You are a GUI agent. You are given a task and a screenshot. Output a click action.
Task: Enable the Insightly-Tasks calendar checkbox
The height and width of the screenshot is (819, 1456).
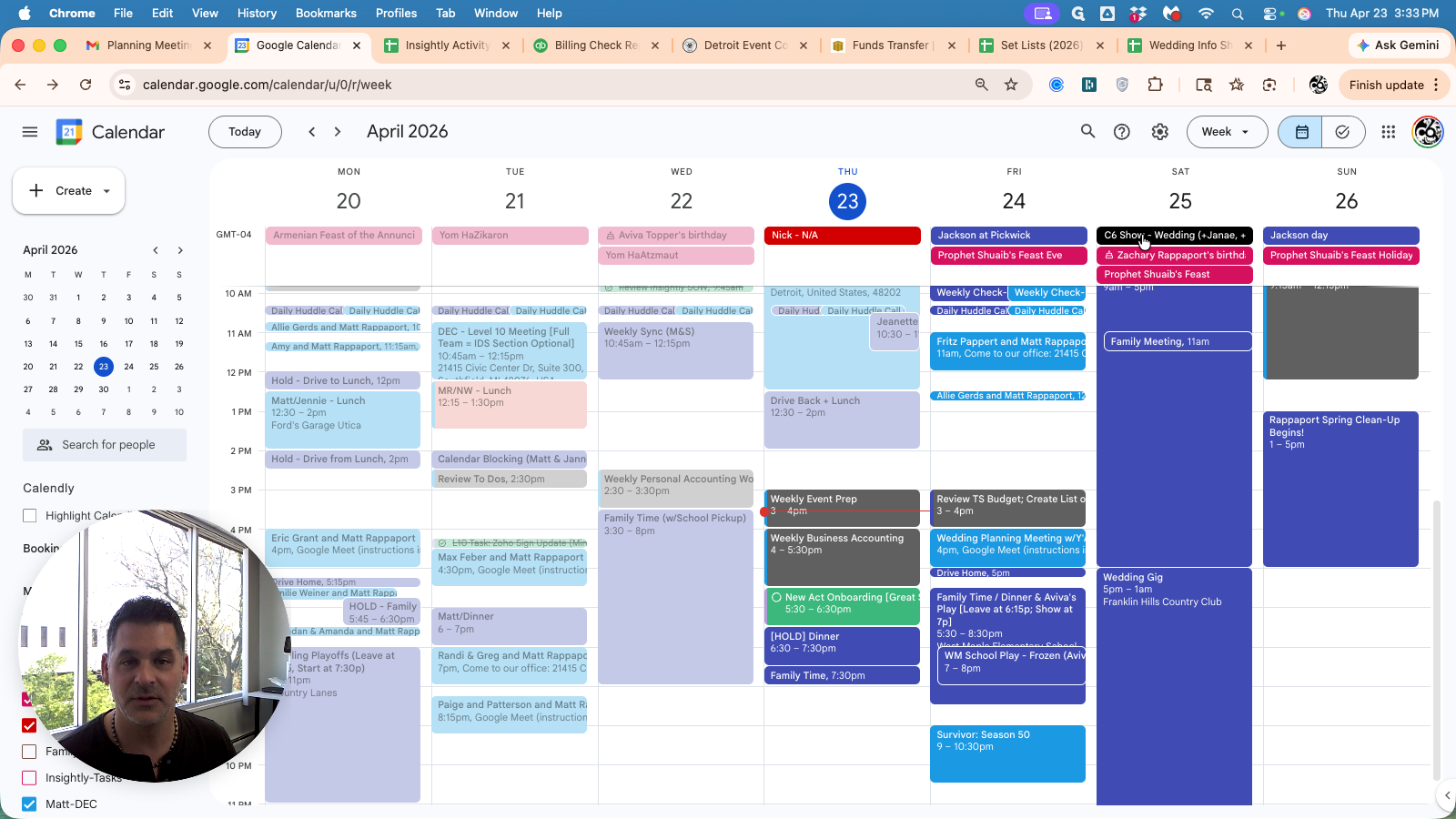(x=29, y=778)
